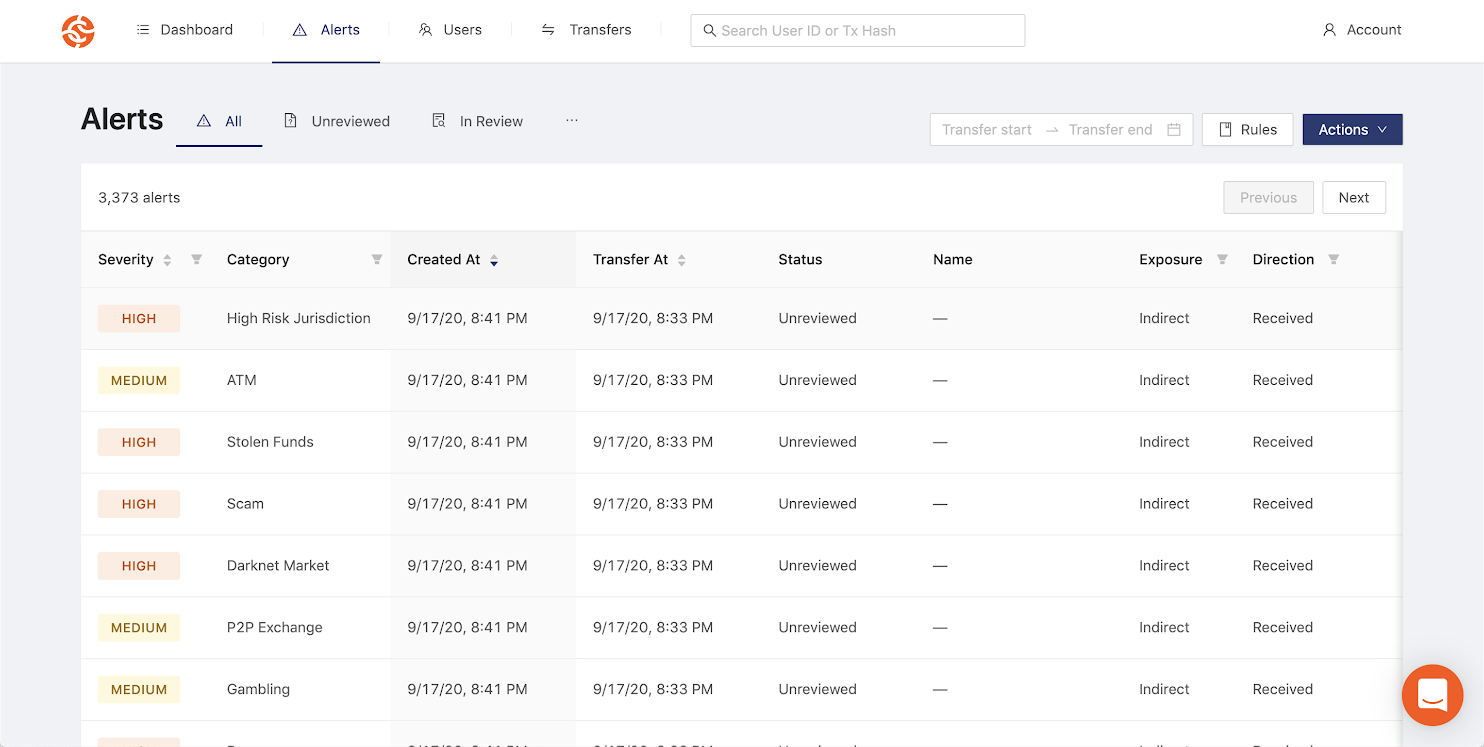The image size is (1484, 747).
Task: Click the Rules button
Action: tap(1247, 130)
